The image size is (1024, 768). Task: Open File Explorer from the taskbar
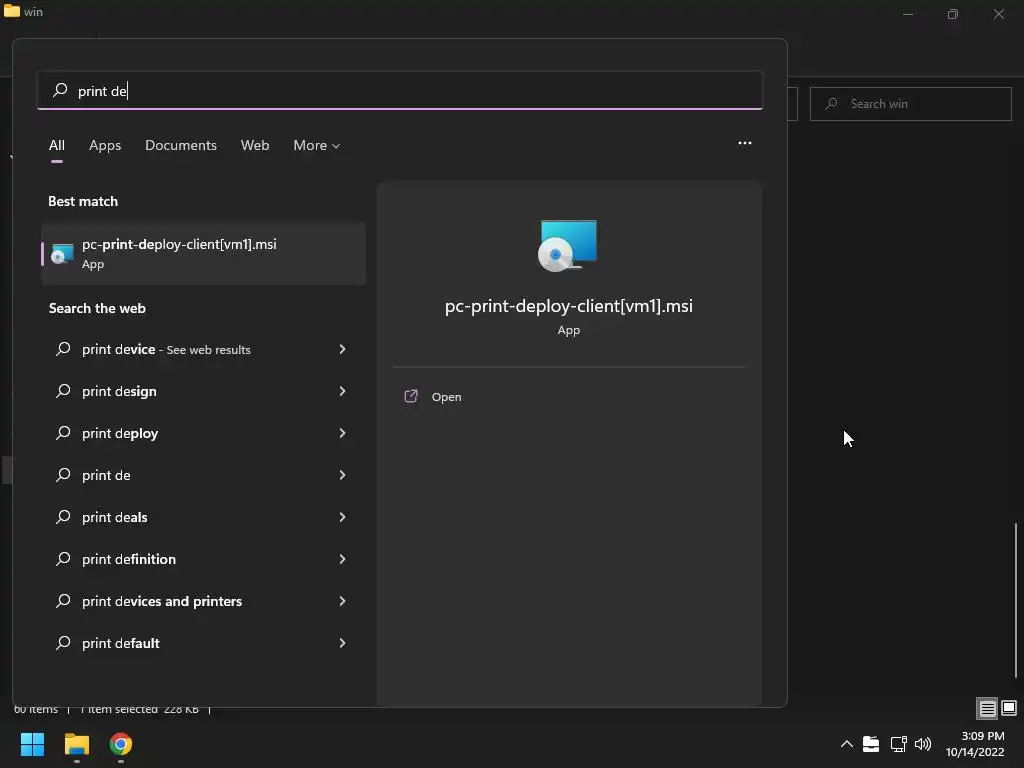click(76, 744)
